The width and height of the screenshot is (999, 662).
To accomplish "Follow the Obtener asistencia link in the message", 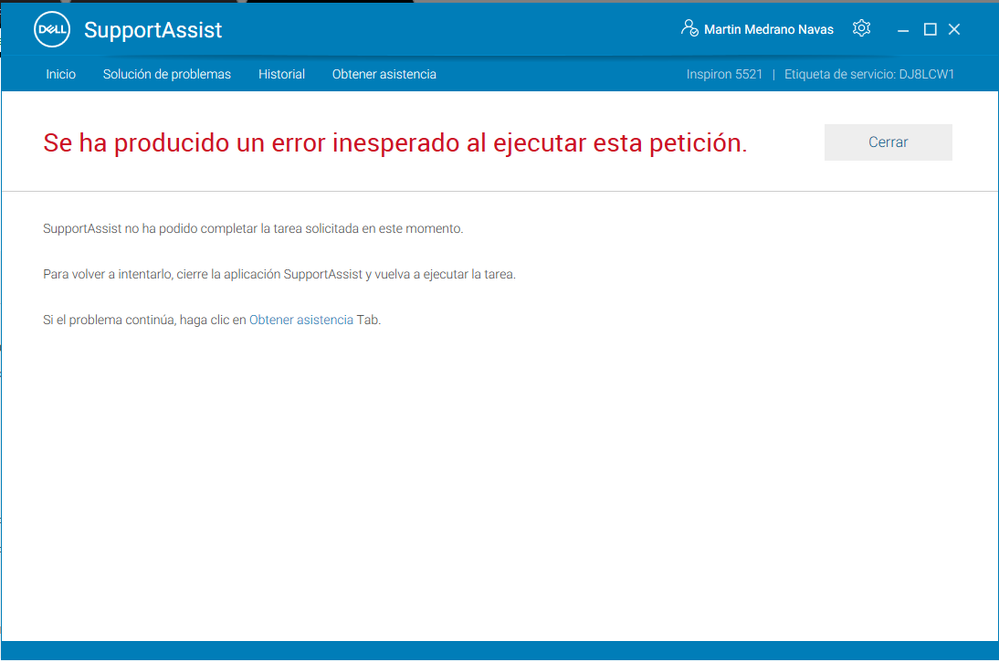I will point(301,320).
